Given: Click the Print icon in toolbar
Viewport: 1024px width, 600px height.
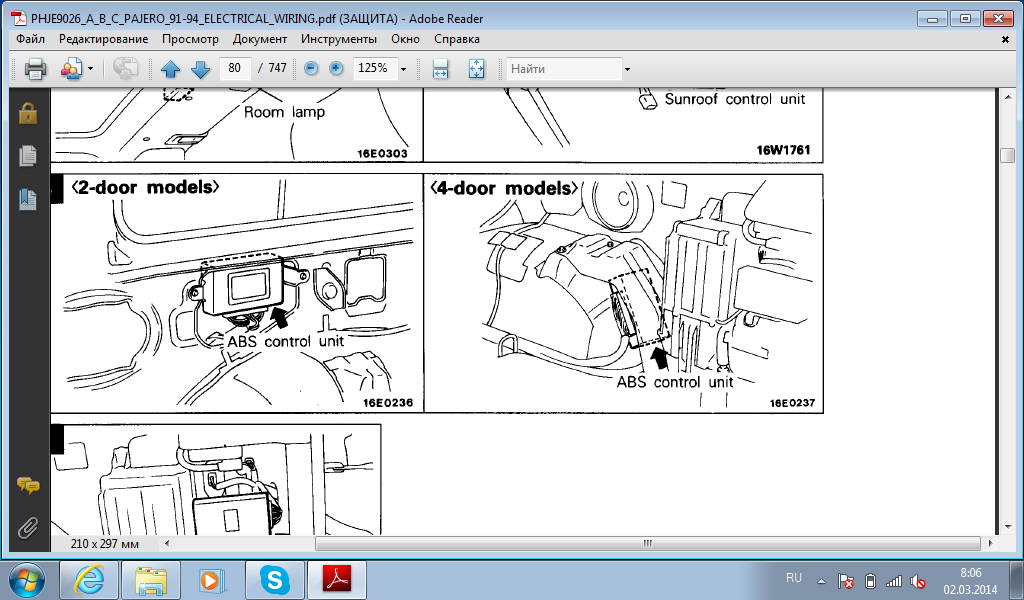Looking at the screenshot, I should (35, 69).
